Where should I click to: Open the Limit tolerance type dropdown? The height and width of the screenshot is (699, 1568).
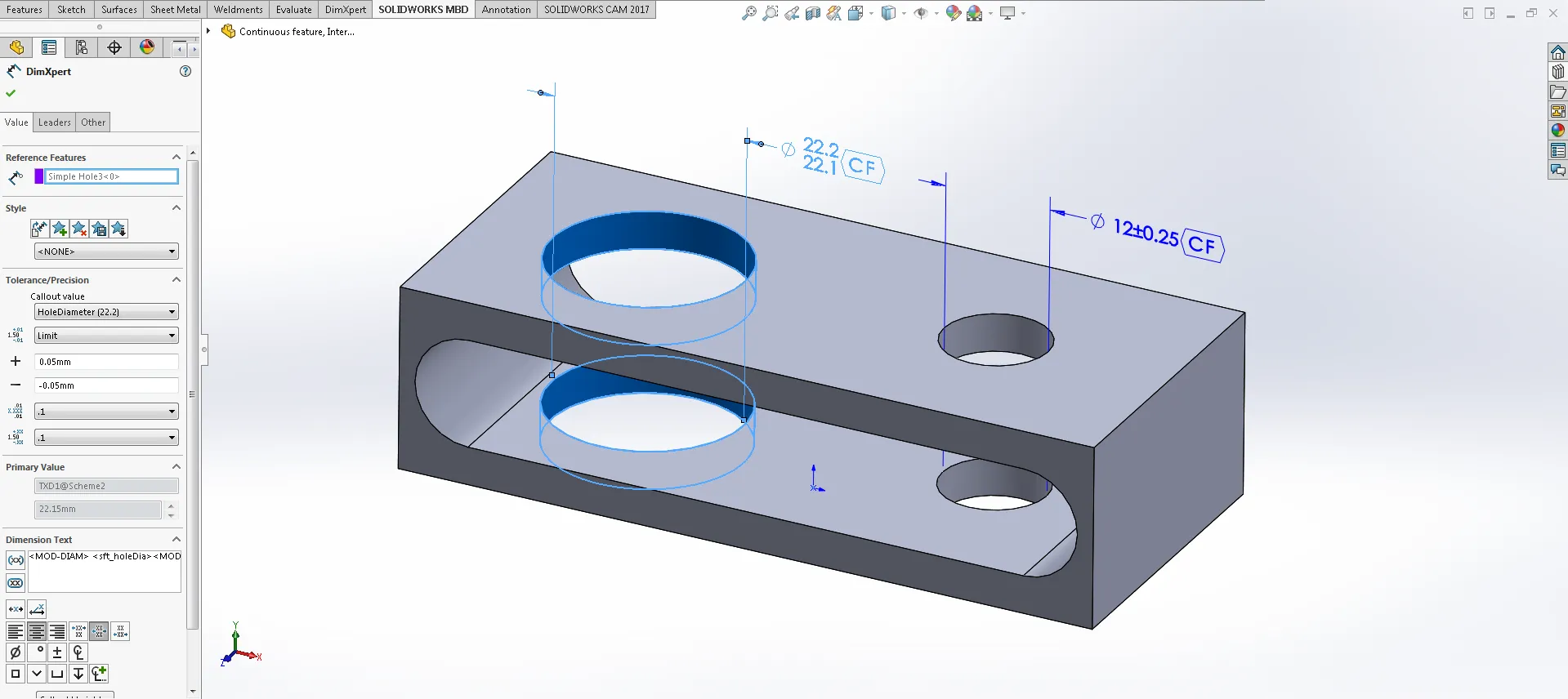click(x=106, y=336)
